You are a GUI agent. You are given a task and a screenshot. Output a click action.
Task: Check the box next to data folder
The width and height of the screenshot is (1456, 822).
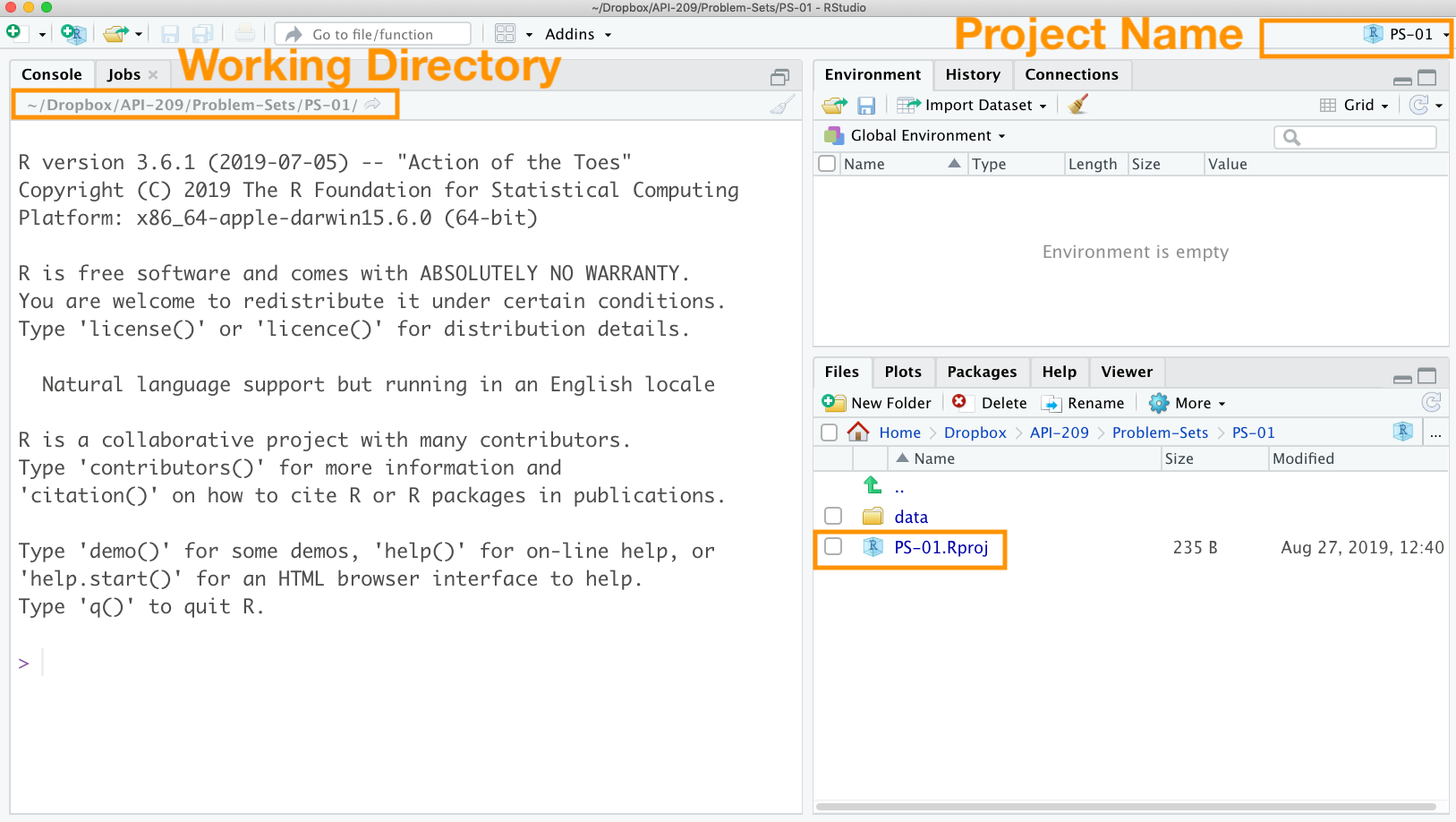tap(833, 517)
